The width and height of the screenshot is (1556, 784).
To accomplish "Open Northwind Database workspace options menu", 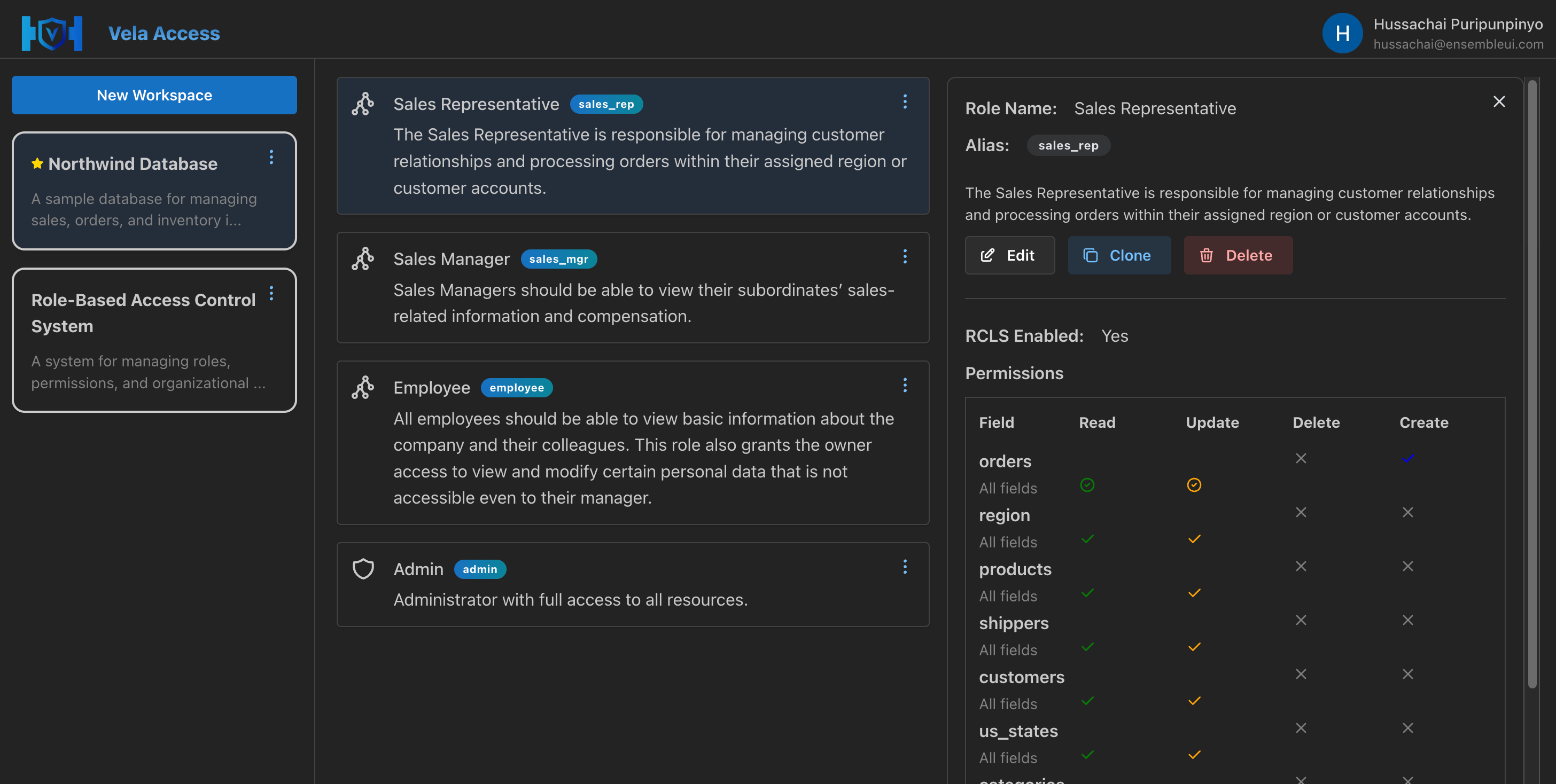I will click(271, 157).
